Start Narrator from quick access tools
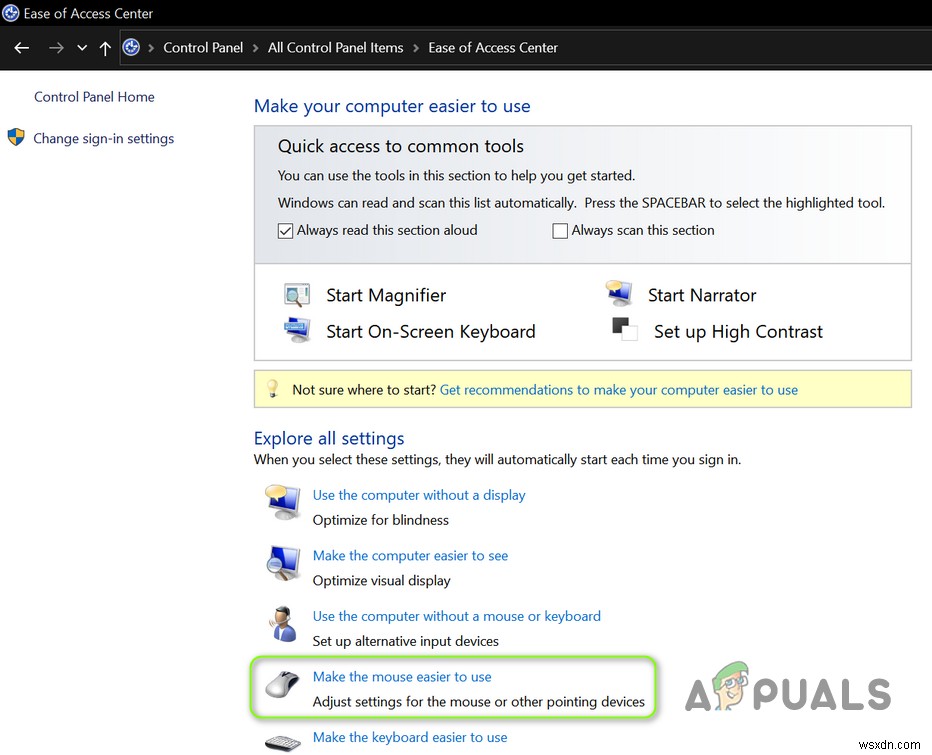932x755 pixels. [702, 295]
